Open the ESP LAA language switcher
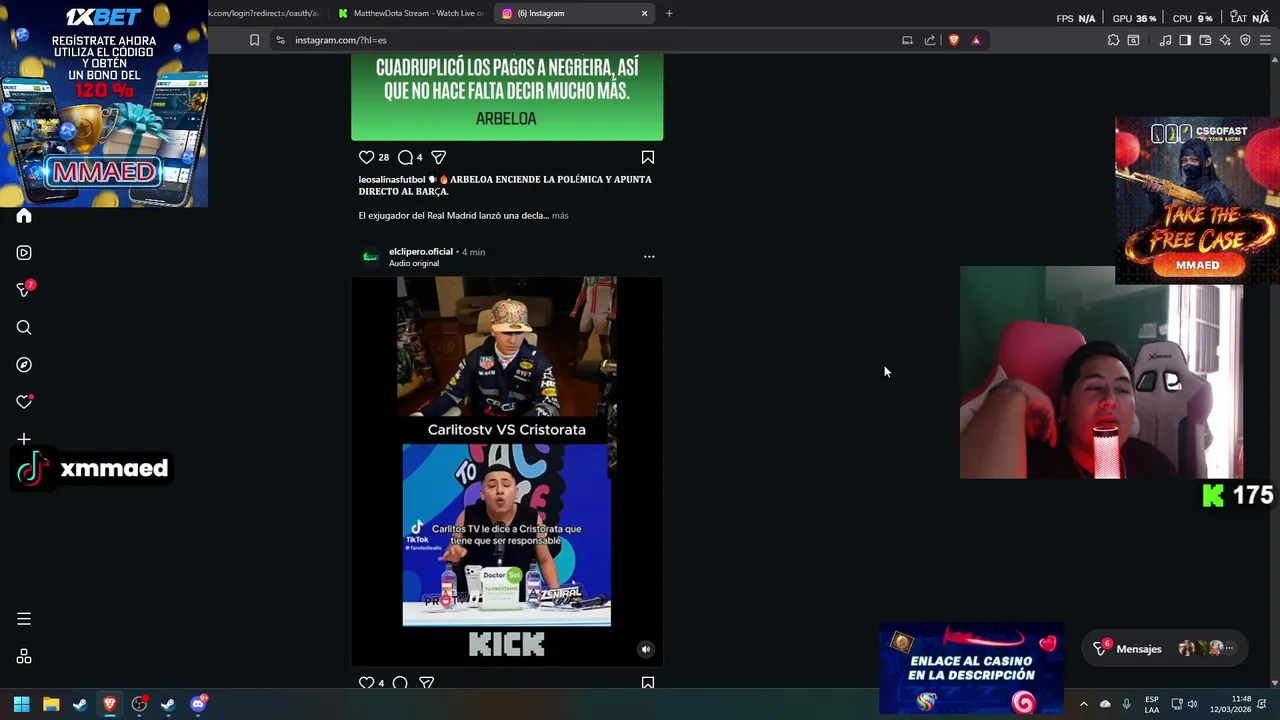This screenshot has width=1280, height=720. click(1152, 704)
